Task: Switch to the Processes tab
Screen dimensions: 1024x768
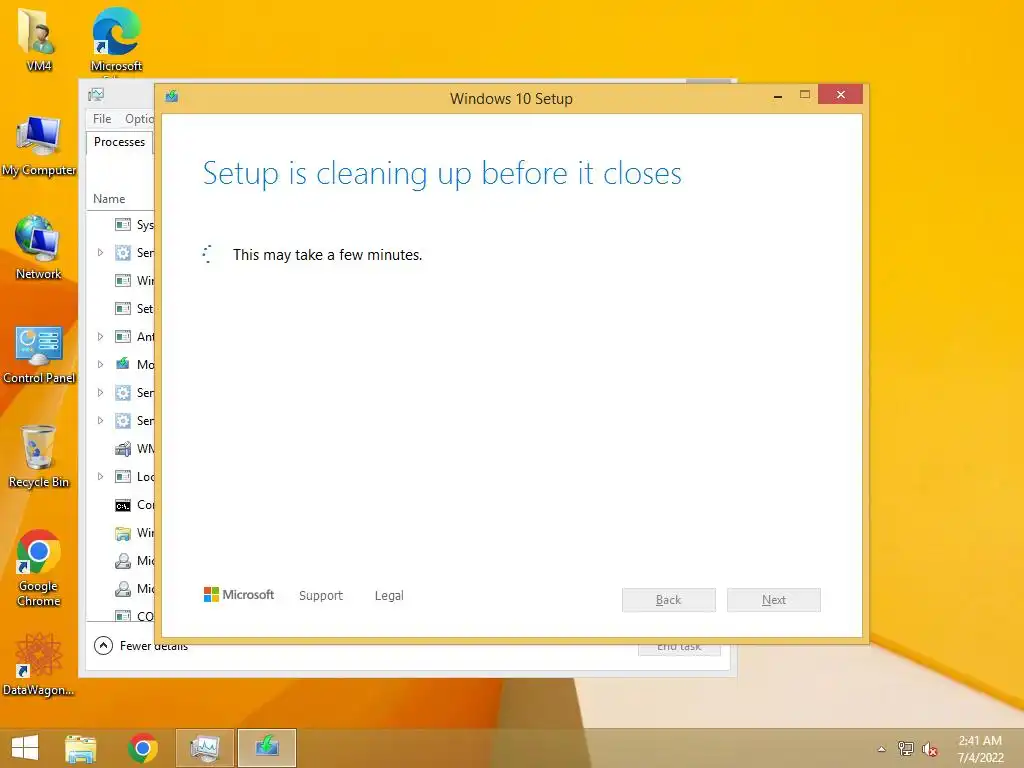Action: pyautogui.click(x=120, y=142)
